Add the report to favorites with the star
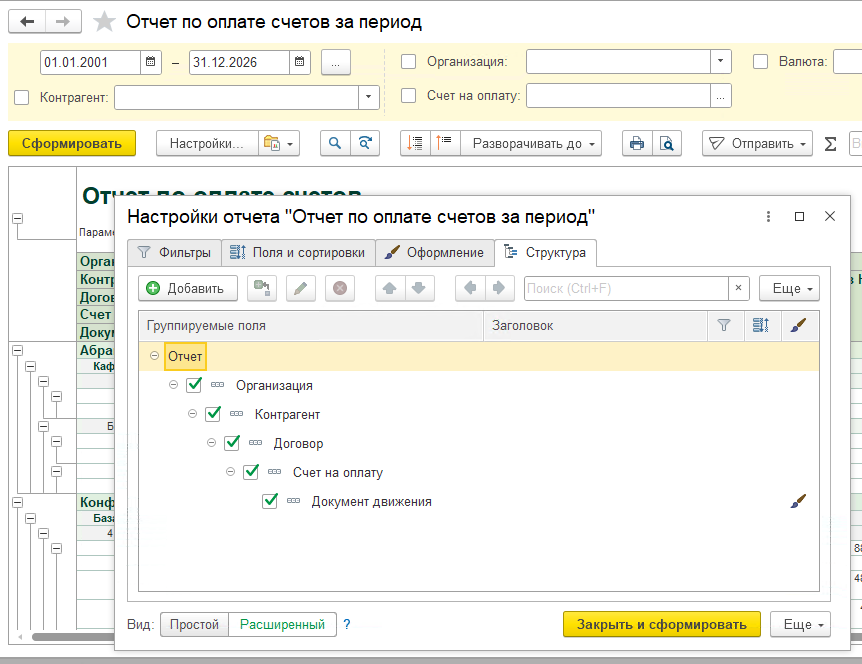Viewport: 862px width, 664px height. [104, 22]
